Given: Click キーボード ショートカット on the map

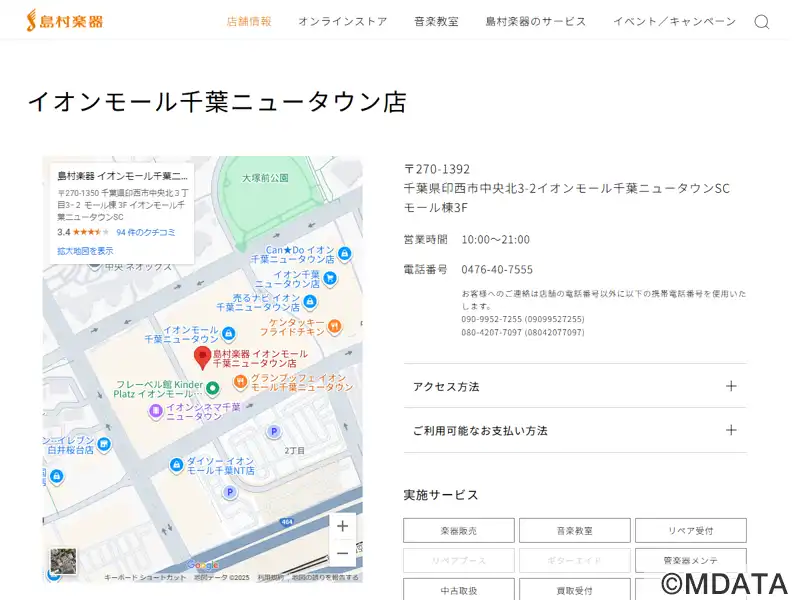Looking at the screenshot, I should [x=145, y=578].
